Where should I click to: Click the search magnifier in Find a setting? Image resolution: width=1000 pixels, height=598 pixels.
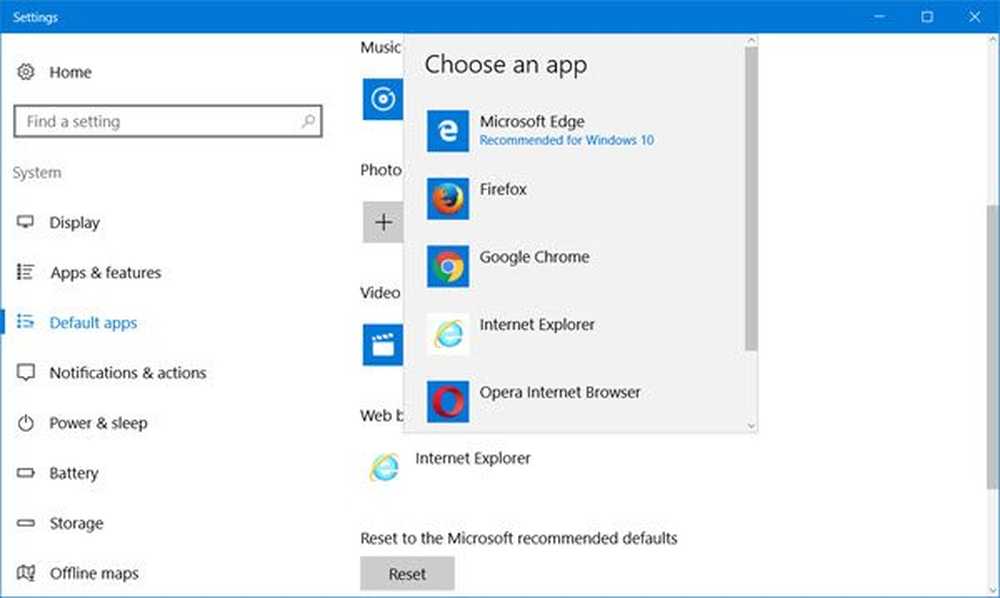[x=308, y=120]
